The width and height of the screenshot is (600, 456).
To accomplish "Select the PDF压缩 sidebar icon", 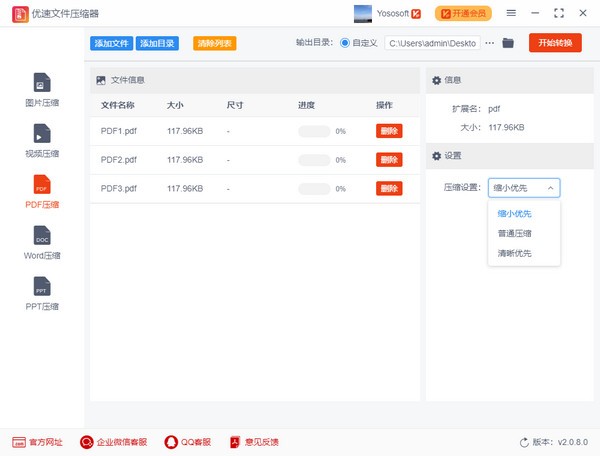I will (x=41, y=185).
